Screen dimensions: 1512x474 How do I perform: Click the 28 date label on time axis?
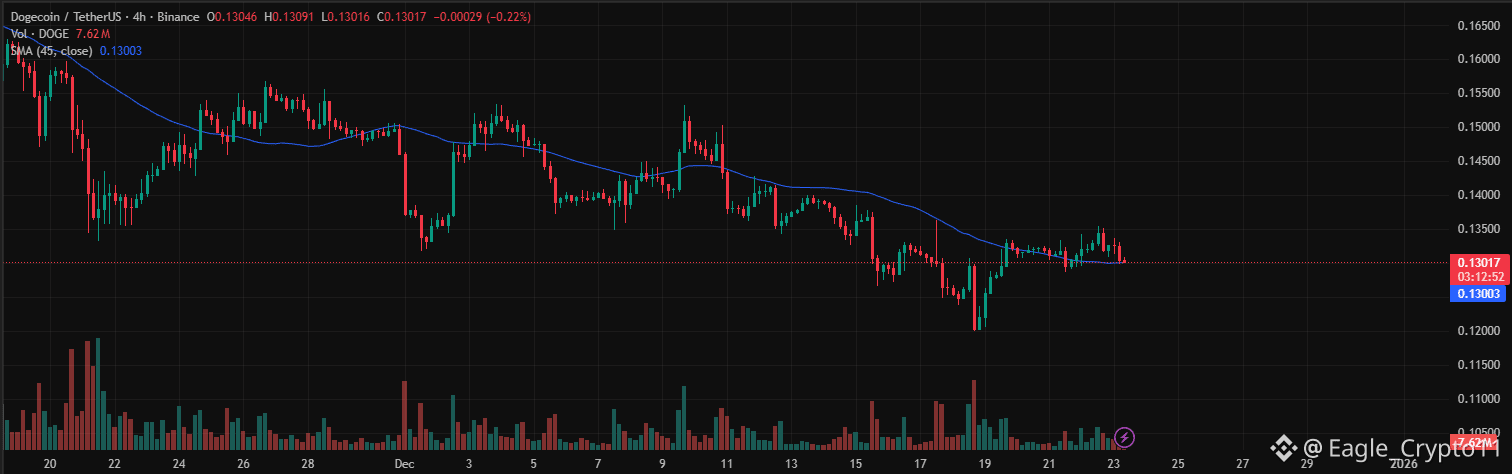pyautogui.click(x=307, y=464)
